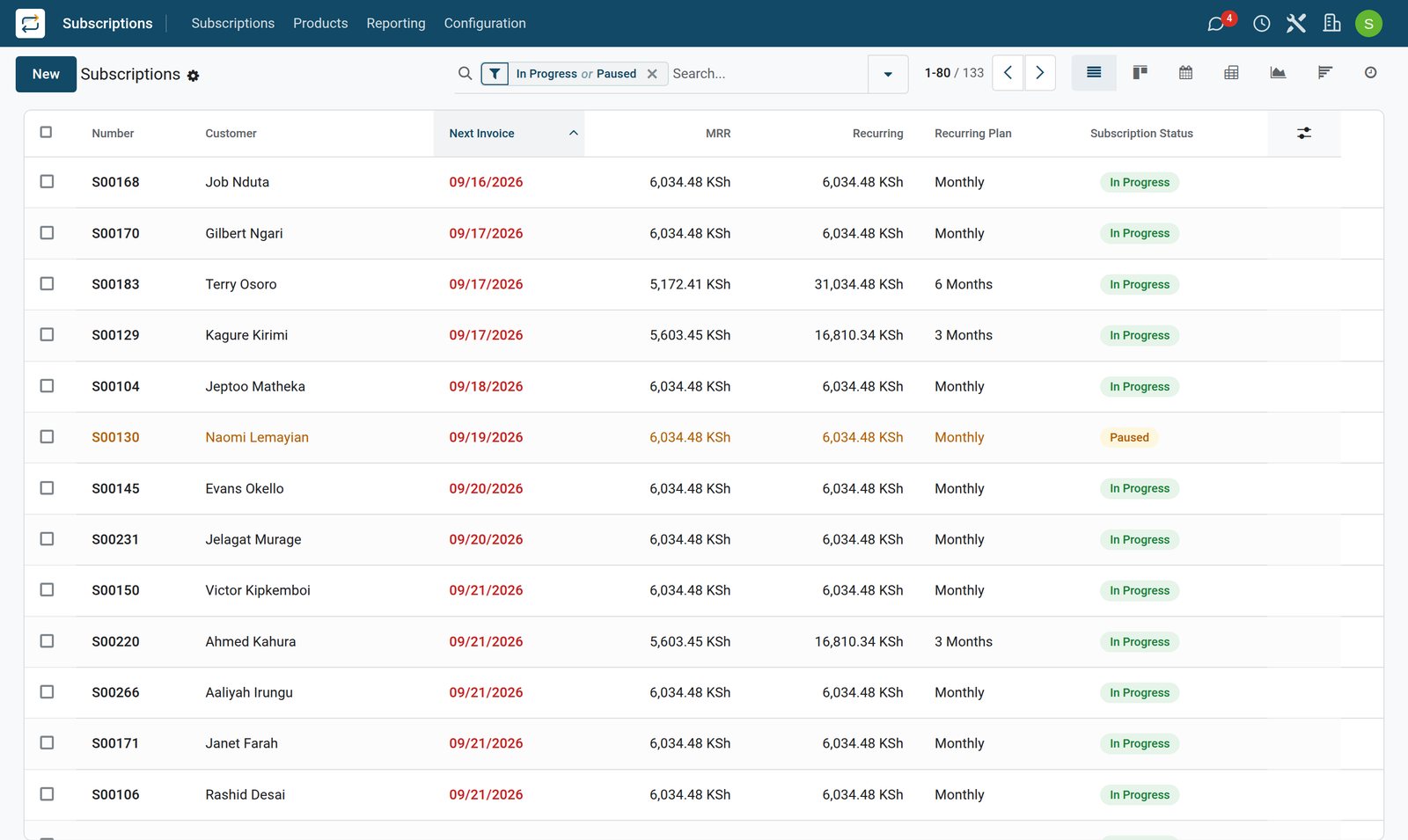Open the Subscriptions menu

tap(232, 24)
